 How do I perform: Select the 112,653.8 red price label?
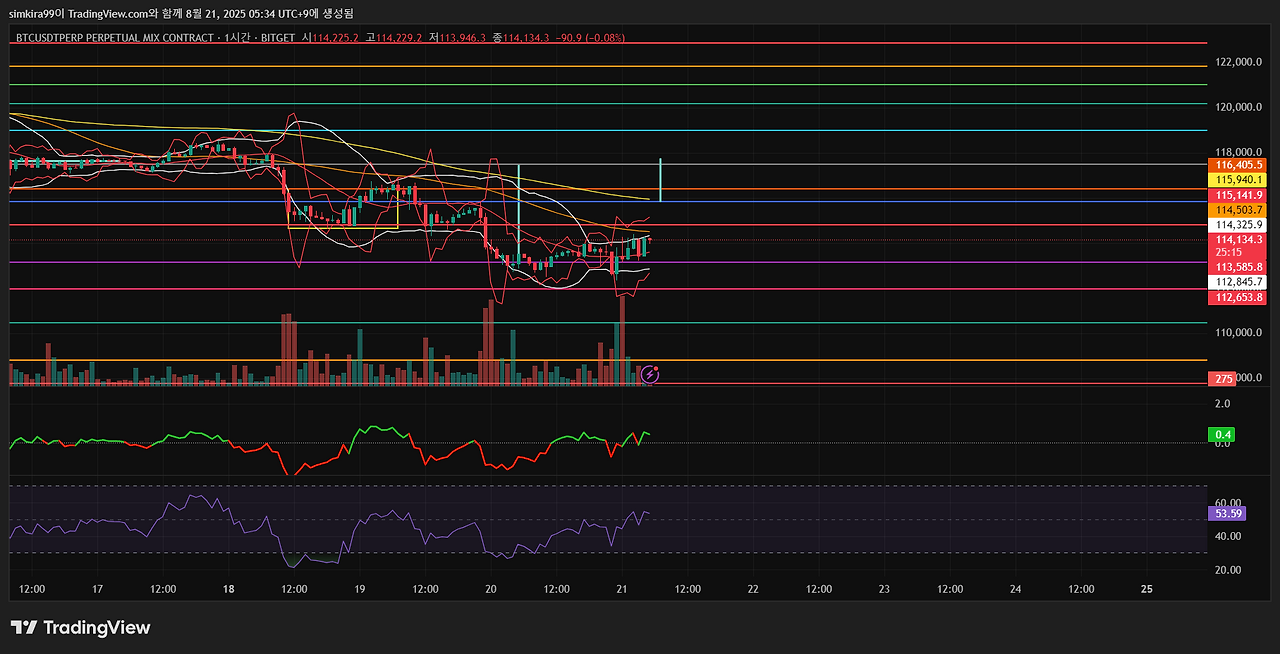(1239, 297)
